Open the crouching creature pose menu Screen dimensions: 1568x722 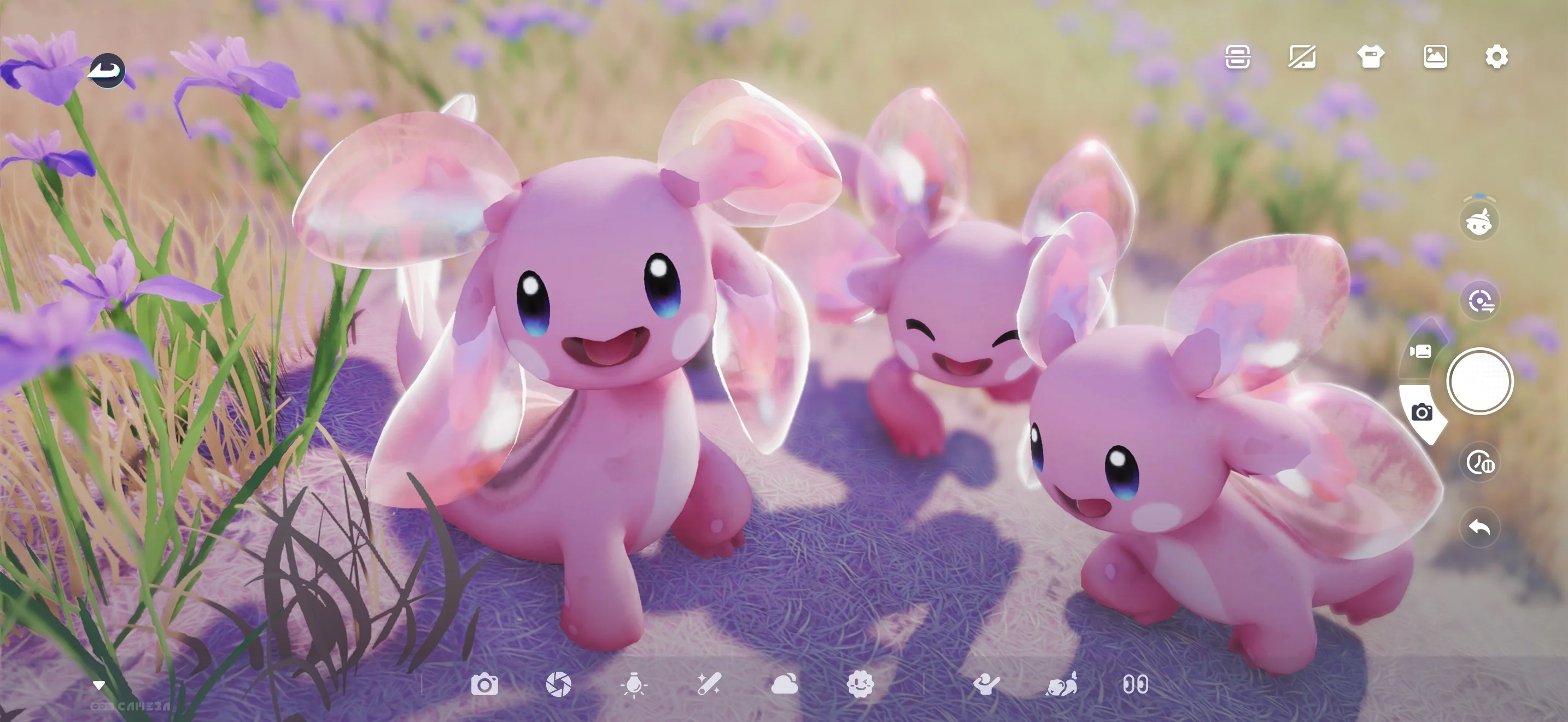pyautogui.click(x=1062, y=684)
